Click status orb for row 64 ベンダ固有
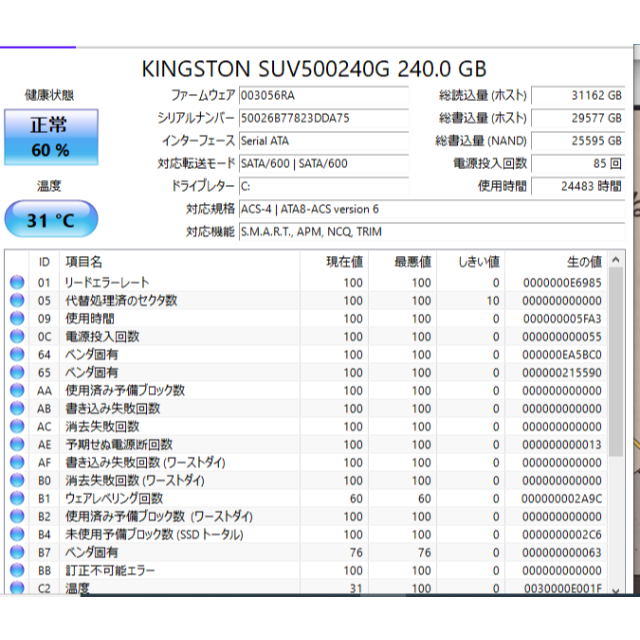The height and width of the screenshot is (640, 640). 17,354
